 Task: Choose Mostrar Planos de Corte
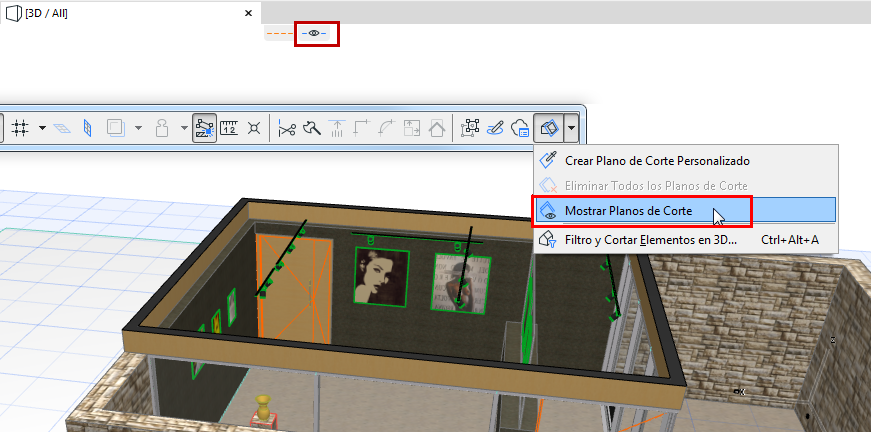685,211
